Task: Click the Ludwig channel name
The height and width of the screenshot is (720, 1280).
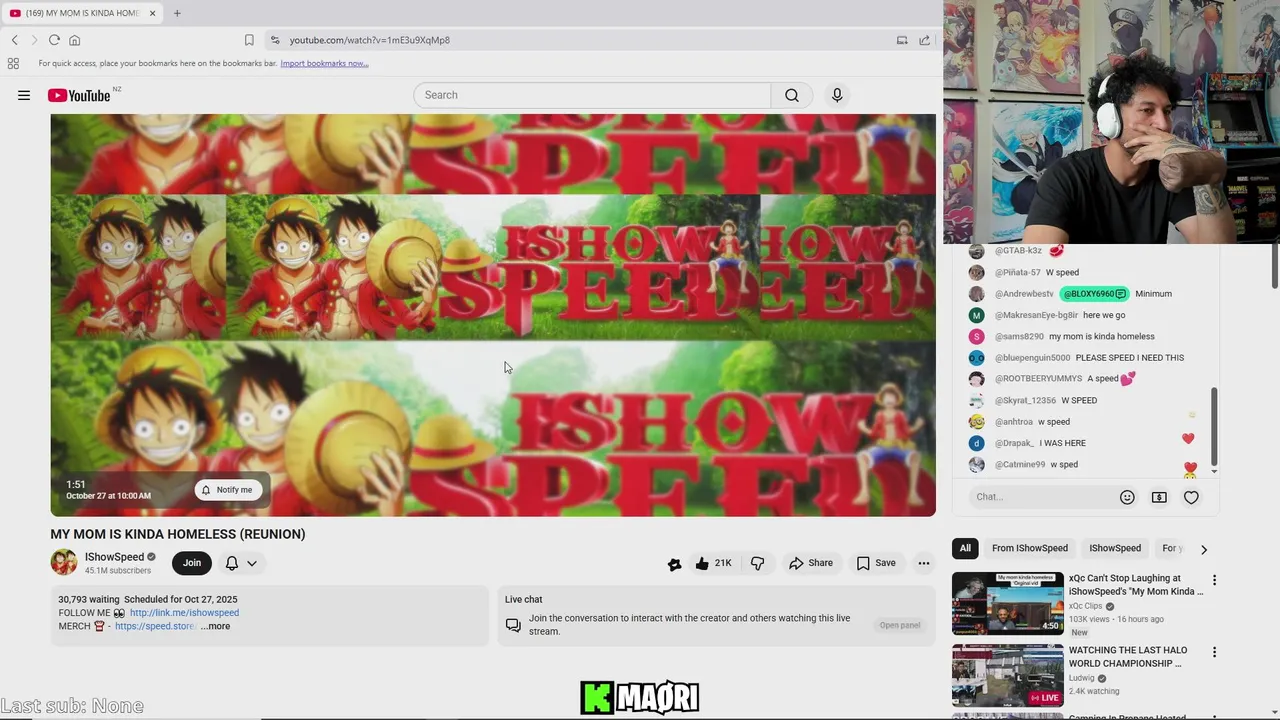Action: (x=1082, y=678)
